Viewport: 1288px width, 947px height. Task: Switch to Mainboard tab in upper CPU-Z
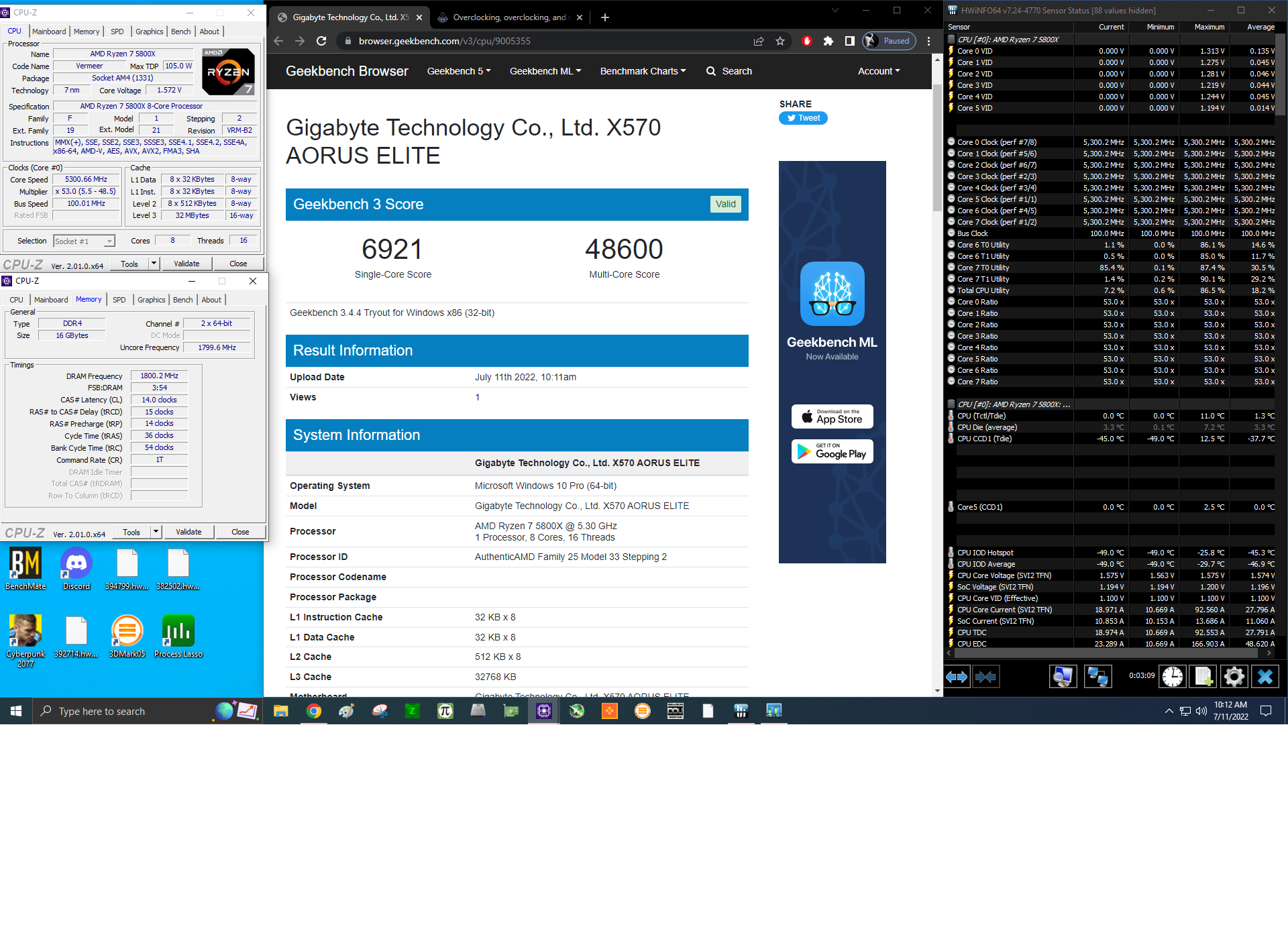click(49, 32)
